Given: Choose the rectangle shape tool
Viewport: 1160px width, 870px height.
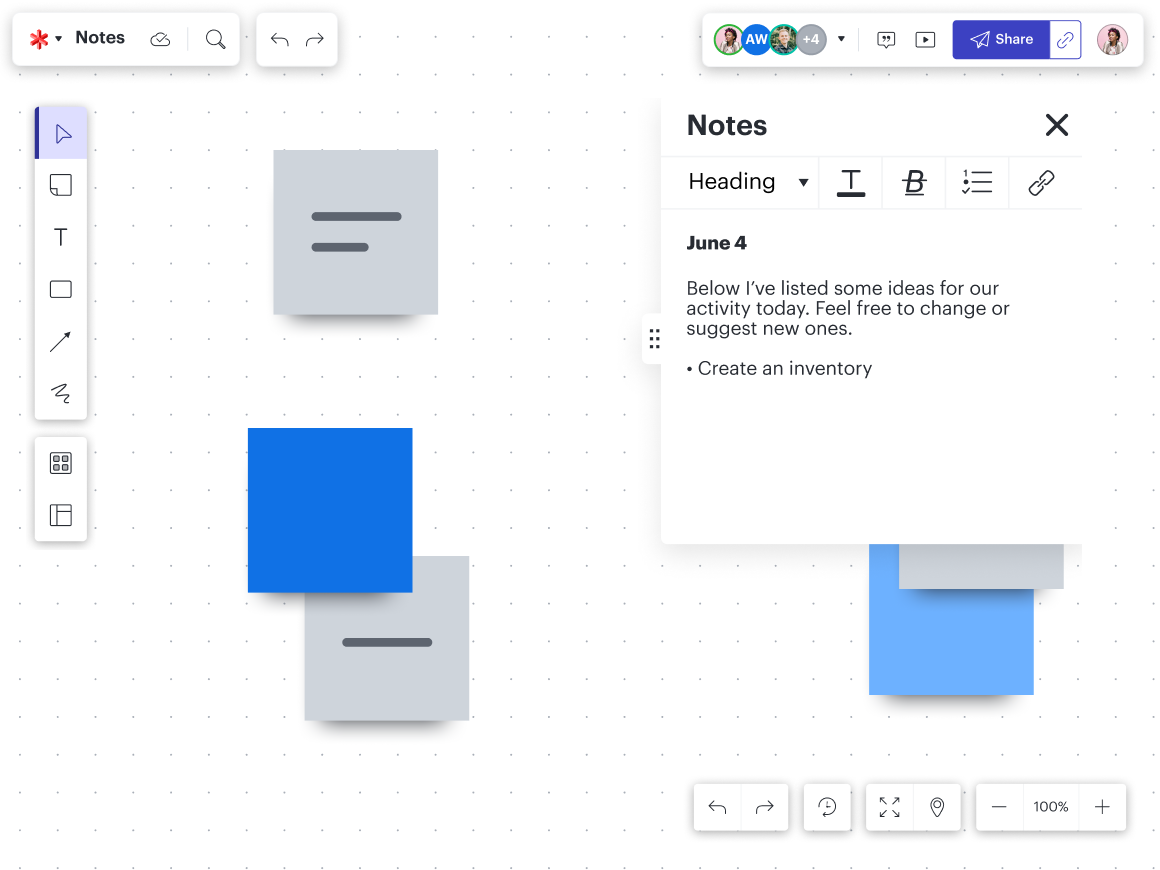Looking at the screenshot, I should [x=61, y=290].
